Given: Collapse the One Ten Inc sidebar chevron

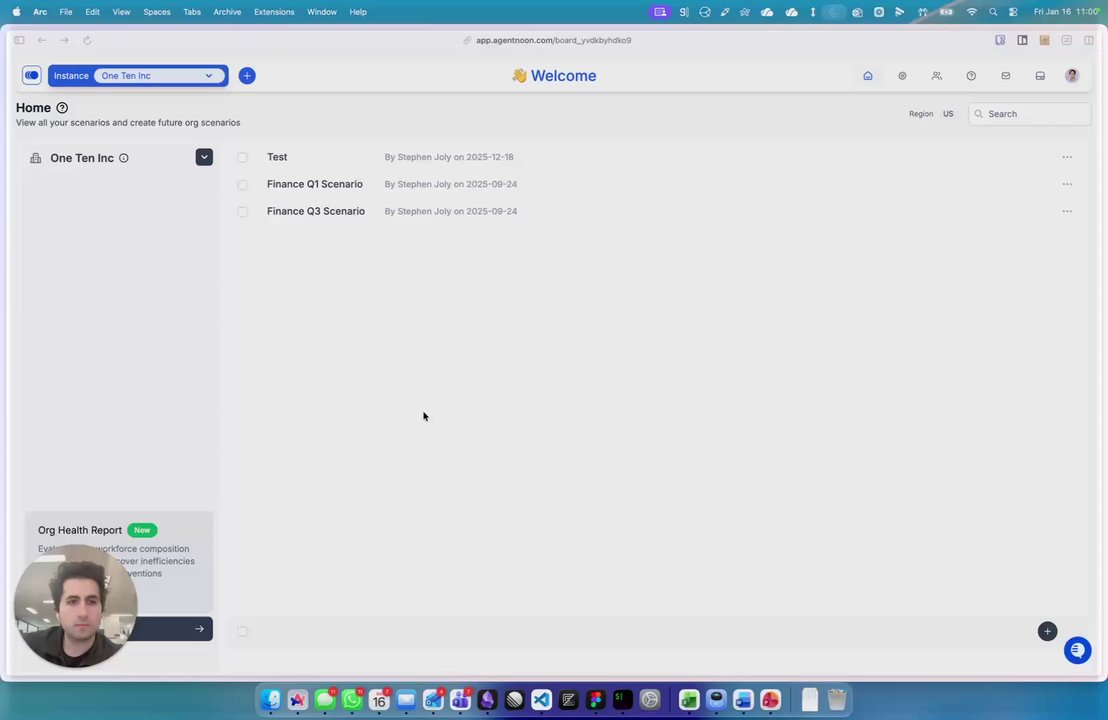Looking at the screenshot, I should (204, 157).
